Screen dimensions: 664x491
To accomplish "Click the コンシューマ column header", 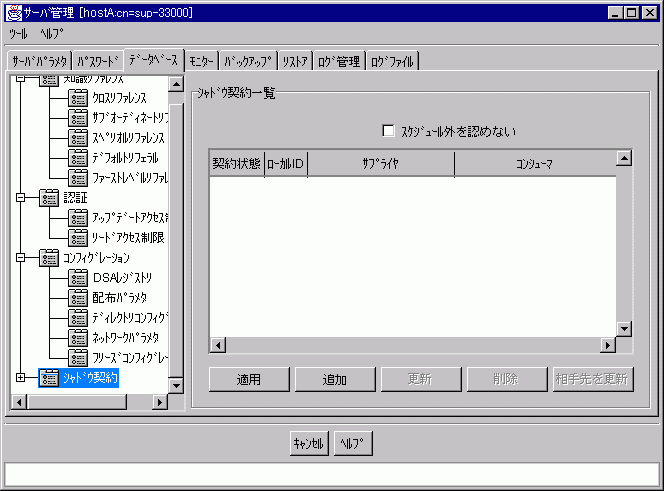I will point(535,164).
